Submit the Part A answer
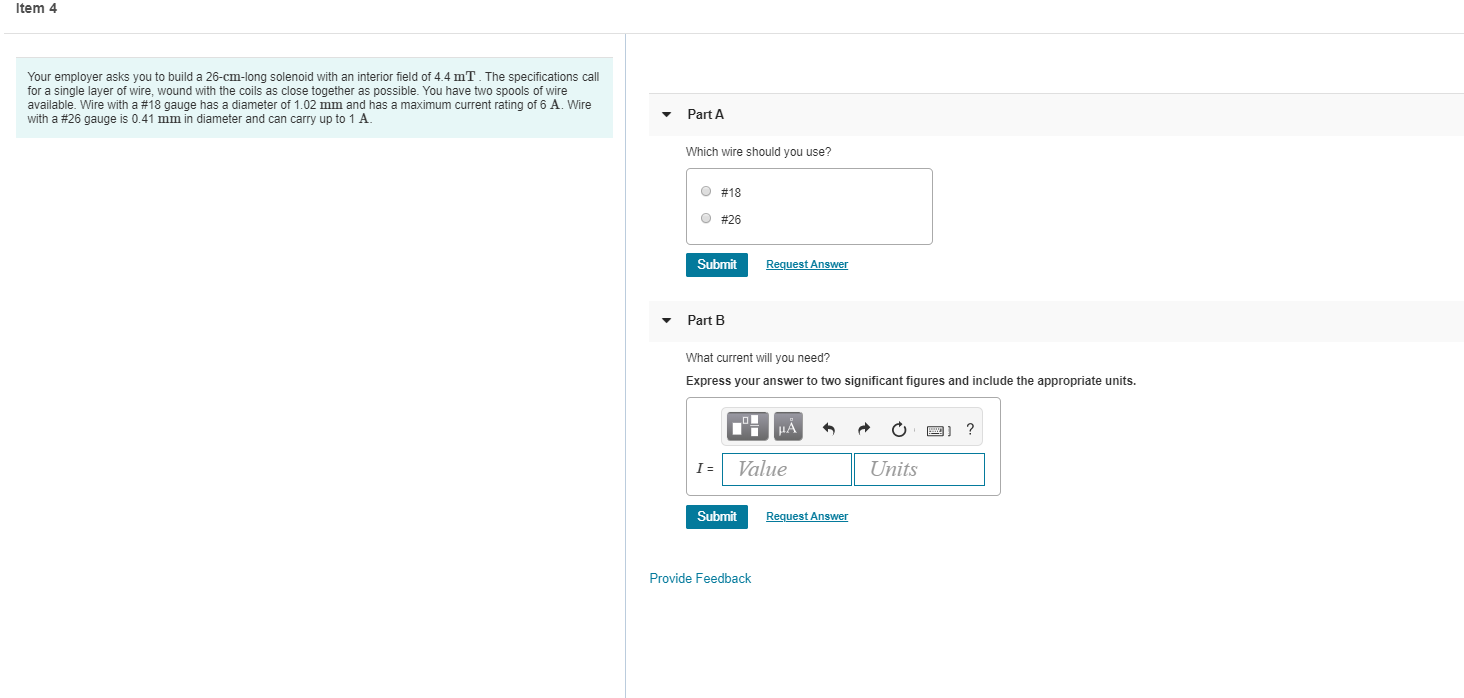 [x=716, y=264]
